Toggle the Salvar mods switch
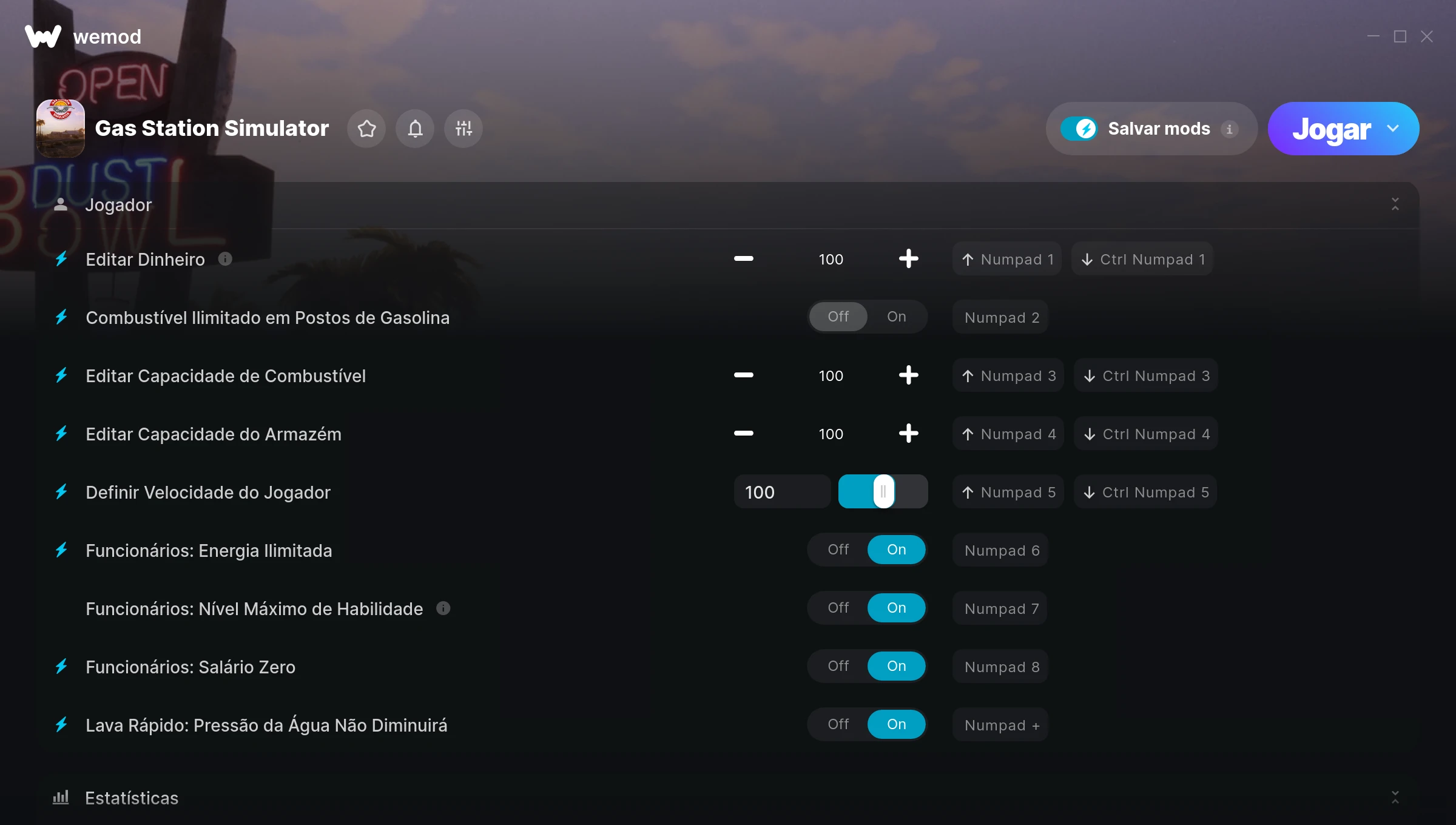The image size is (1456, 825). pyautogui.click(x=1079, y=129)
